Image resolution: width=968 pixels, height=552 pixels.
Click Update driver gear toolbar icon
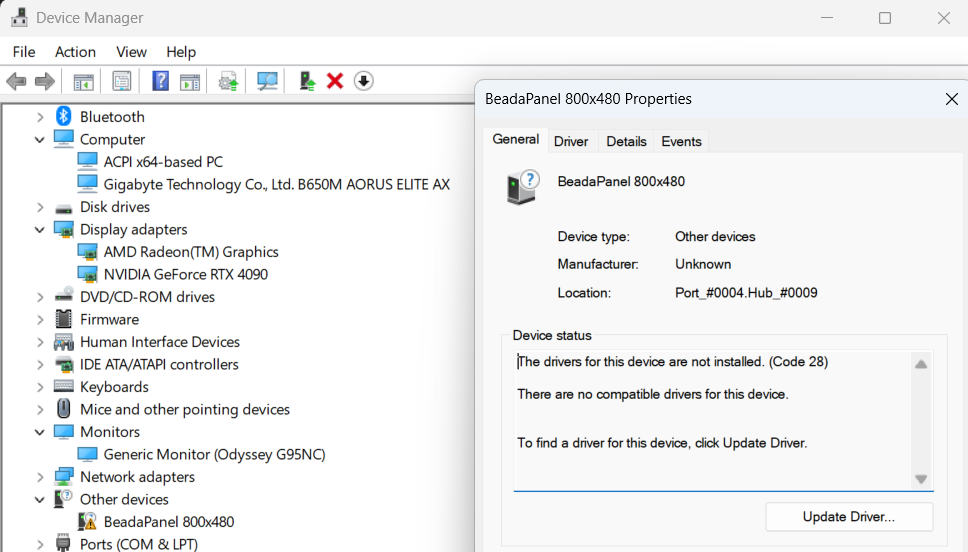click(228, 81)
